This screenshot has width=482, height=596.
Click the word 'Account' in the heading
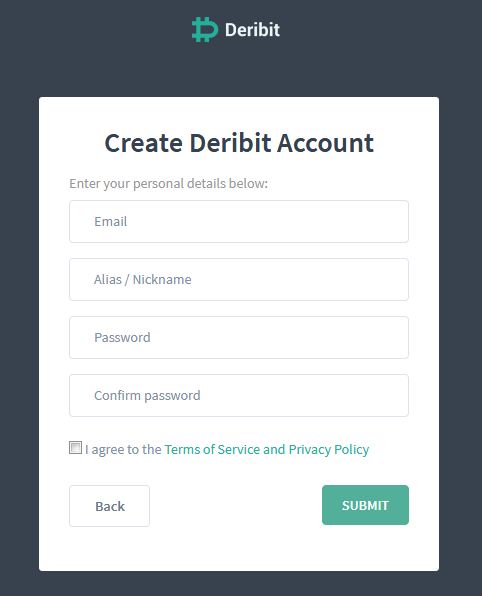pyautogui.click(x=325, y=143)
